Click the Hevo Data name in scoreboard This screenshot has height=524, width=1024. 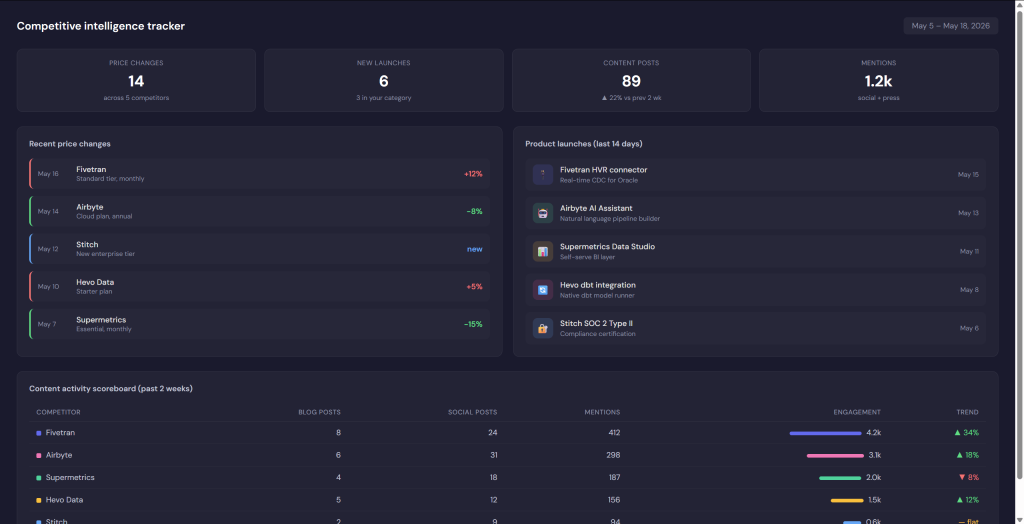[x=64, y=500]
